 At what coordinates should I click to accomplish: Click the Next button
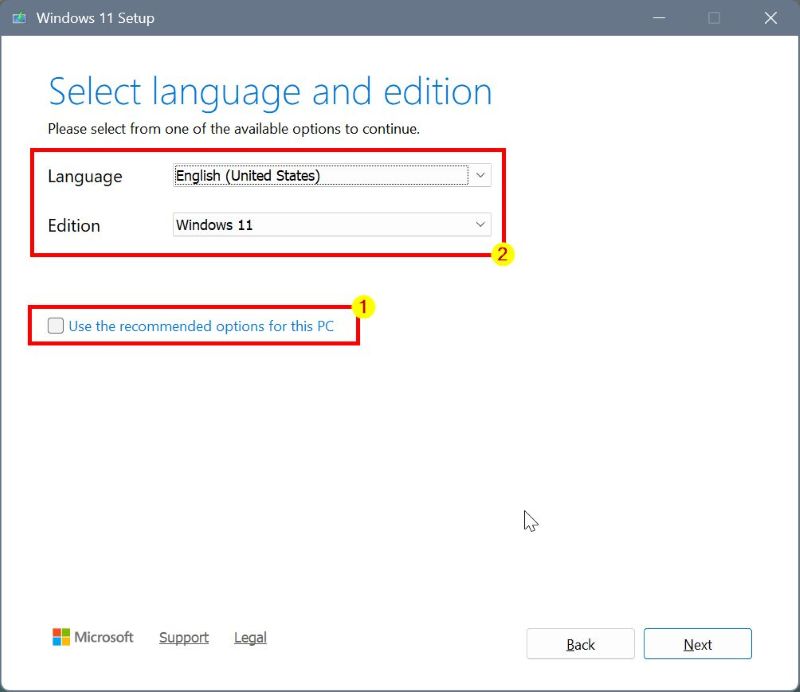coord(697,644)
